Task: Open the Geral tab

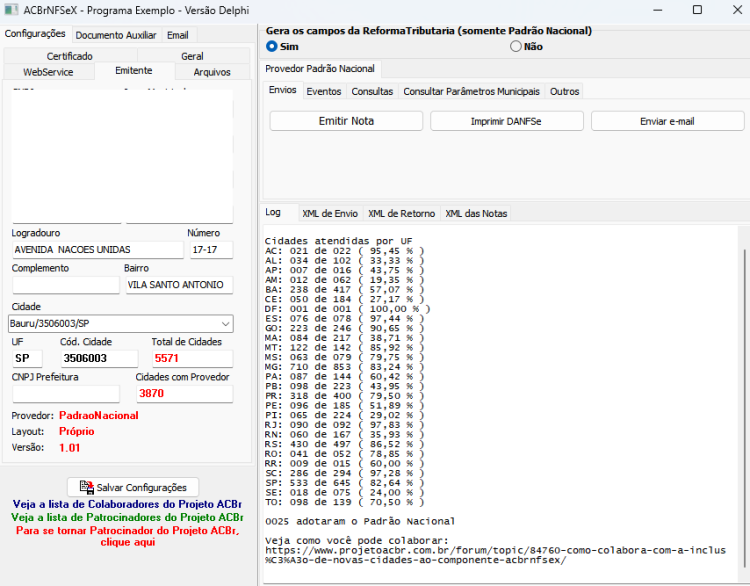Action: [192, 56]
